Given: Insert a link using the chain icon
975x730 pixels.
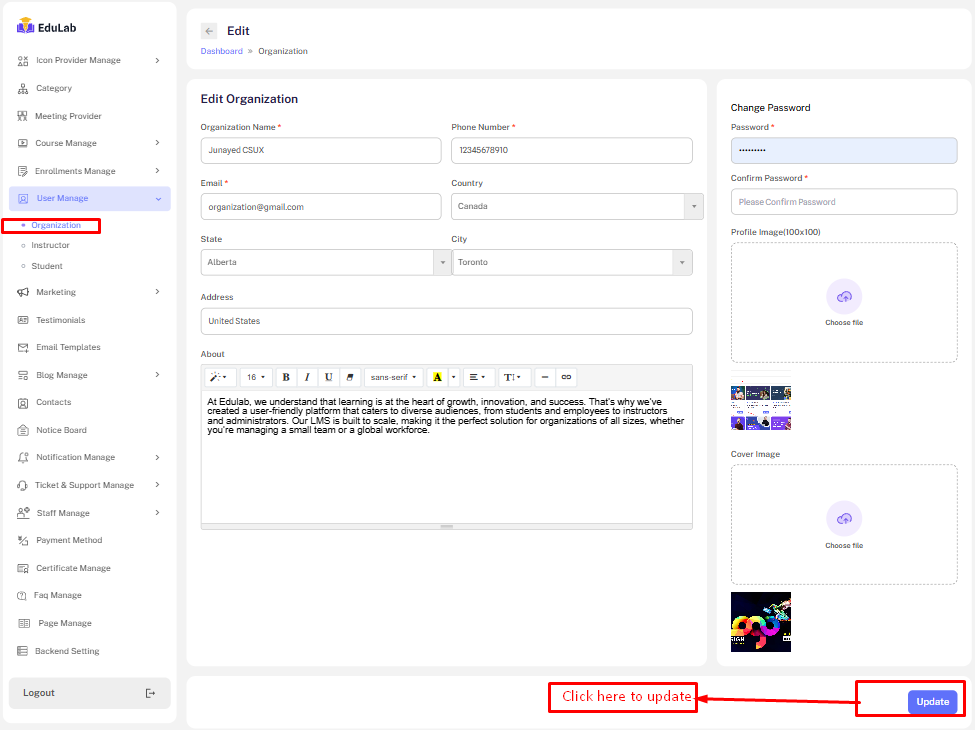Looking at the screenshot, I should coord(566,377).
